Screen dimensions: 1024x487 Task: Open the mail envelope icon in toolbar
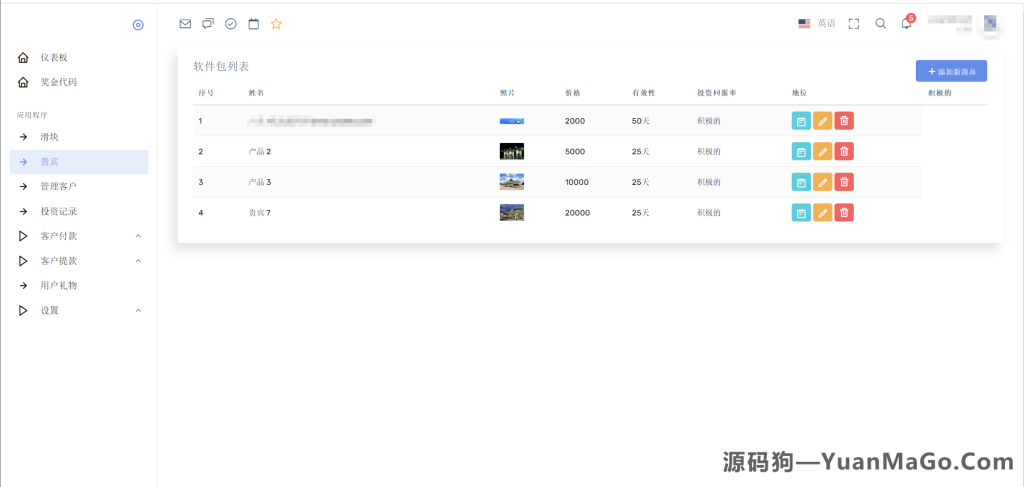point(185,24)
